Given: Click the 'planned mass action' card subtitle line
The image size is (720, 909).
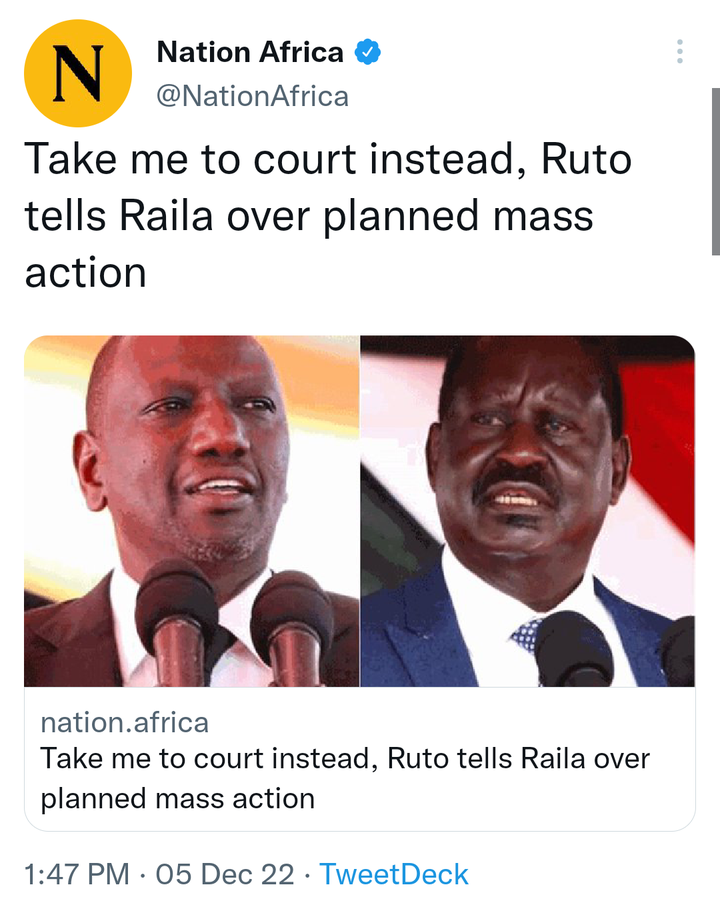Looking at the screenshot, I should (x=177, y=798).
